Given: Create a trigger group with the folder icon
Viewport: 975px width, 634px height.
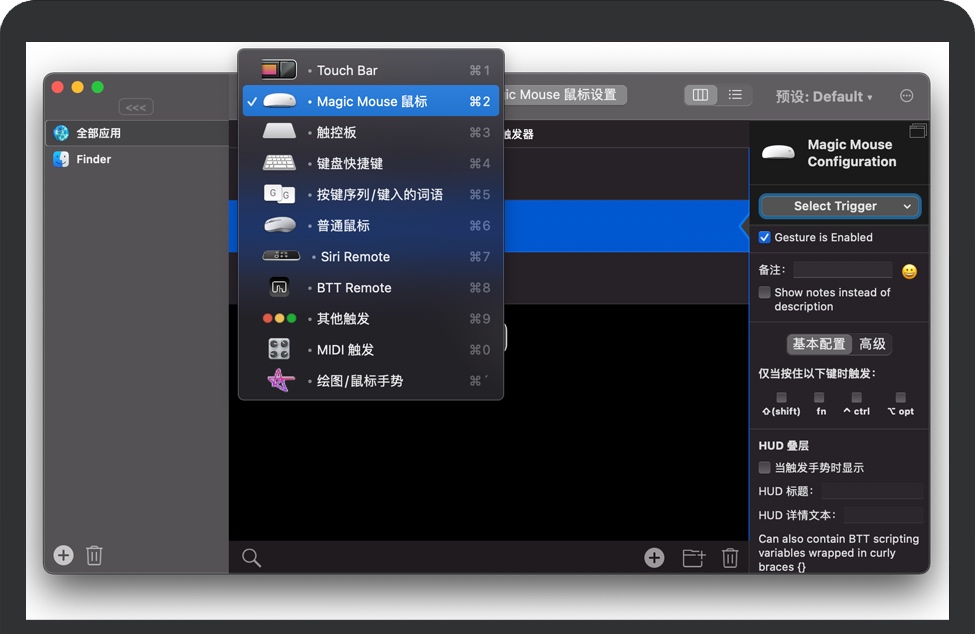Looking at the screenshot, I should pyautogui.click(x=693, y=558).
